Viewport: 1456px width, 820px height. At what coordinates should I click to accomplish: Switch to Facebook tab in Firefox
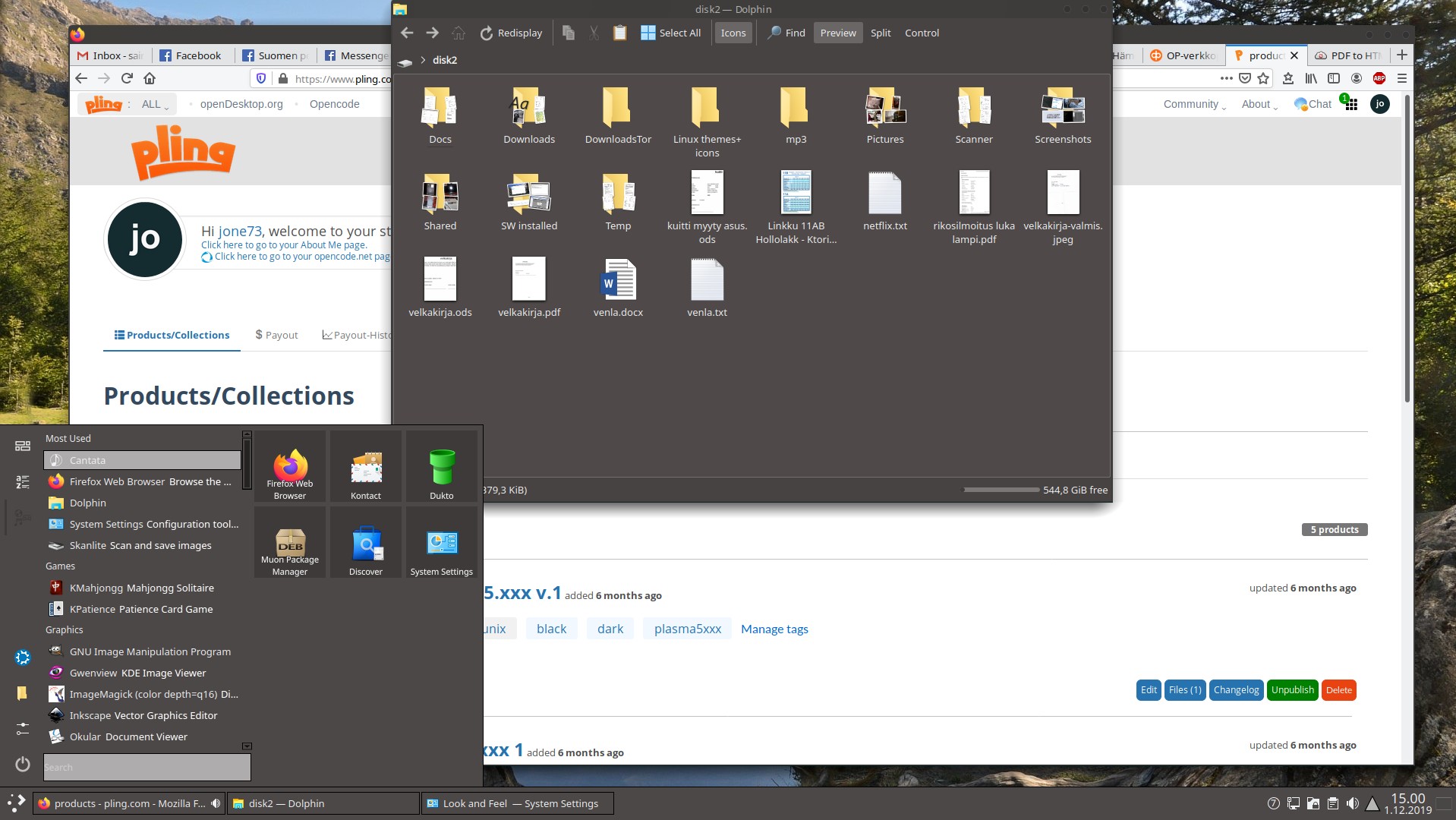pos(191,55)
